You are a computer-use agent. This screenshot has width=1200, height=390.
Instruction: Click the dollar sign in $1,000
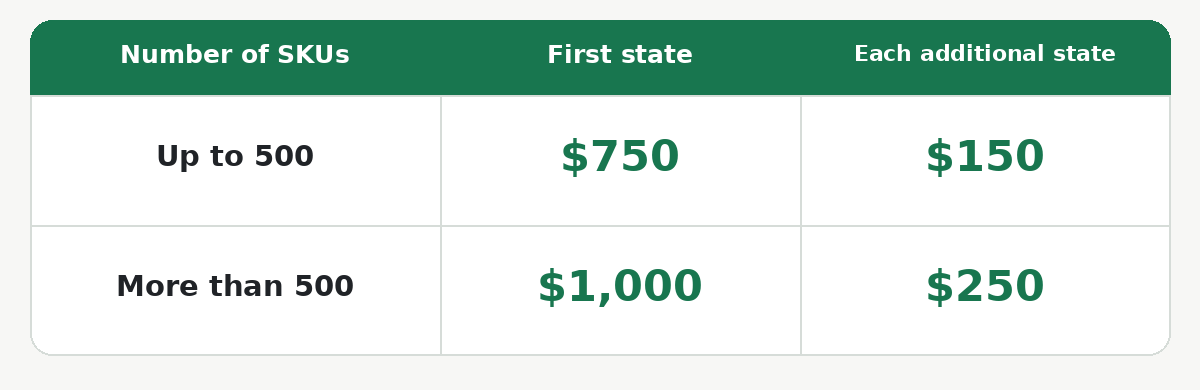coord(550,287)
